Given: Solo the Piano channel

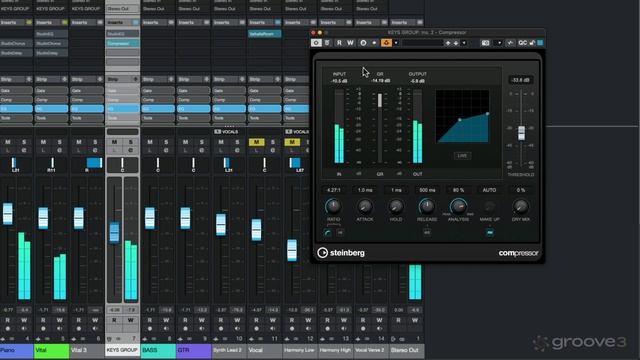Looking at the screenshot, I should tap(24, 142).
